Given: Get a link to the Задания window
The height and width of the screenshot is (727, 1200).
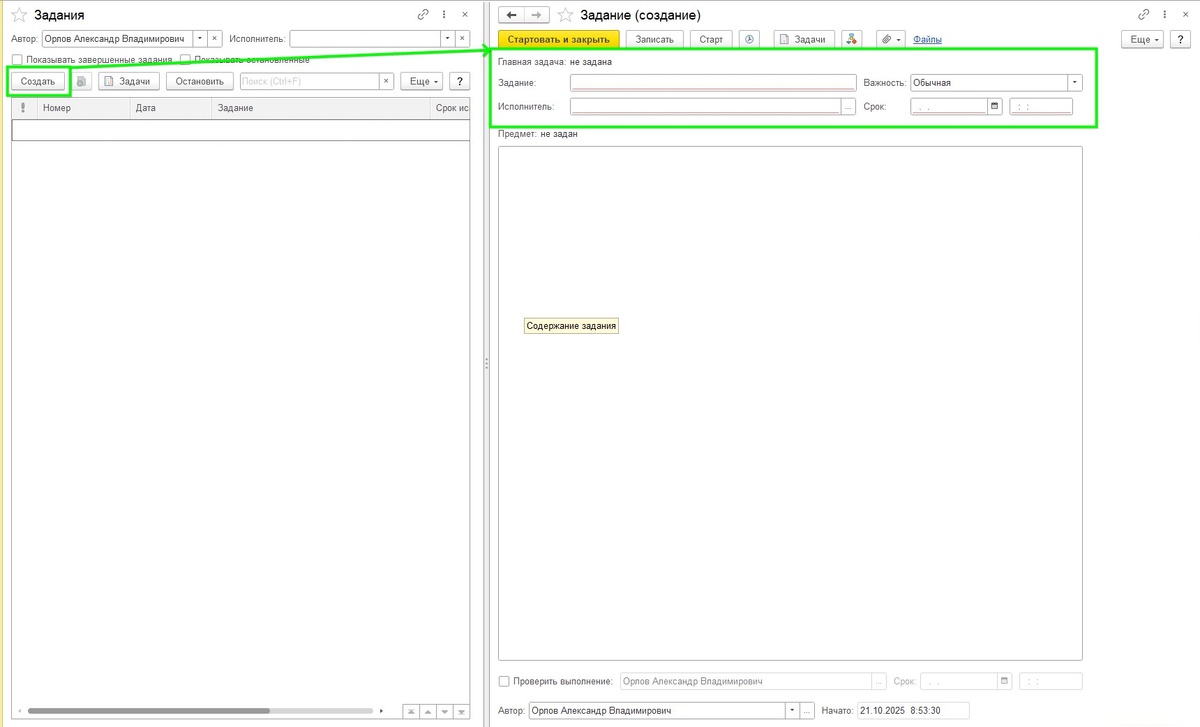Looking at the screenshot, I should [x=423, y=15].
